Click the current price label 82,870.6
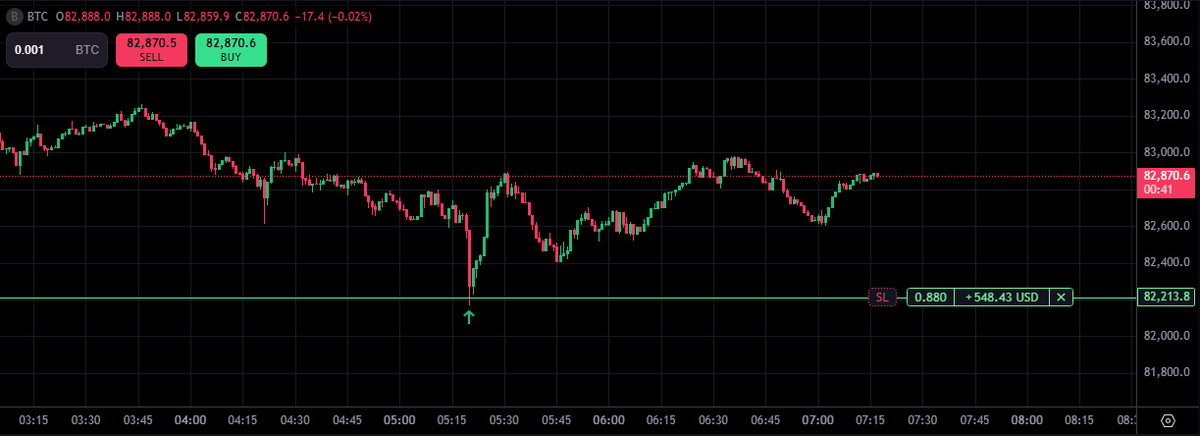Screen dimensions: 1200x436 pos(1166,177)
